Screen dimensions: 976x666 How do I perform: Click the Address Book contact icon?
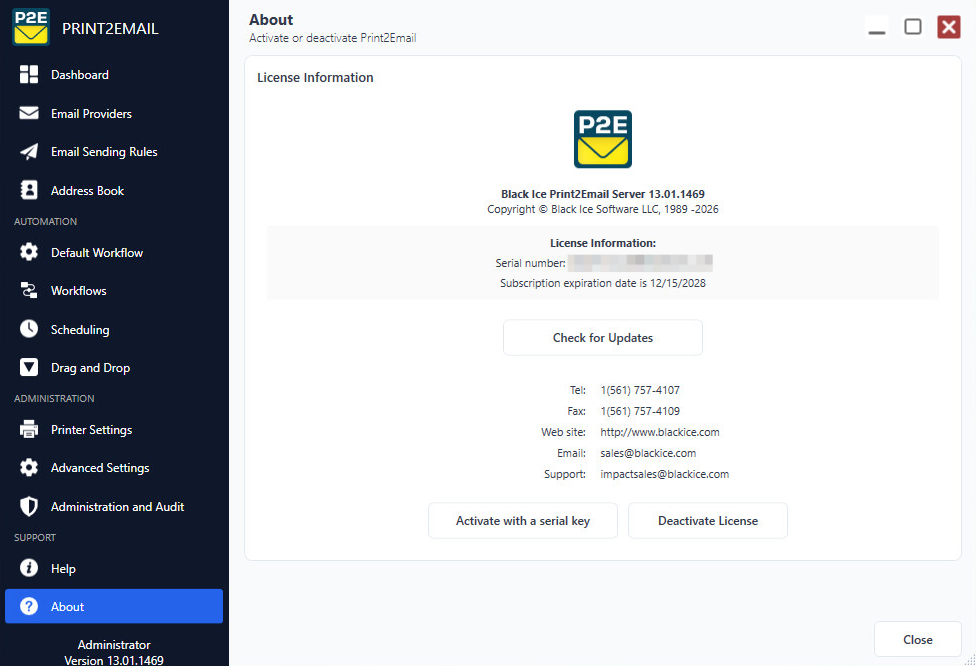tap(29, 190)
